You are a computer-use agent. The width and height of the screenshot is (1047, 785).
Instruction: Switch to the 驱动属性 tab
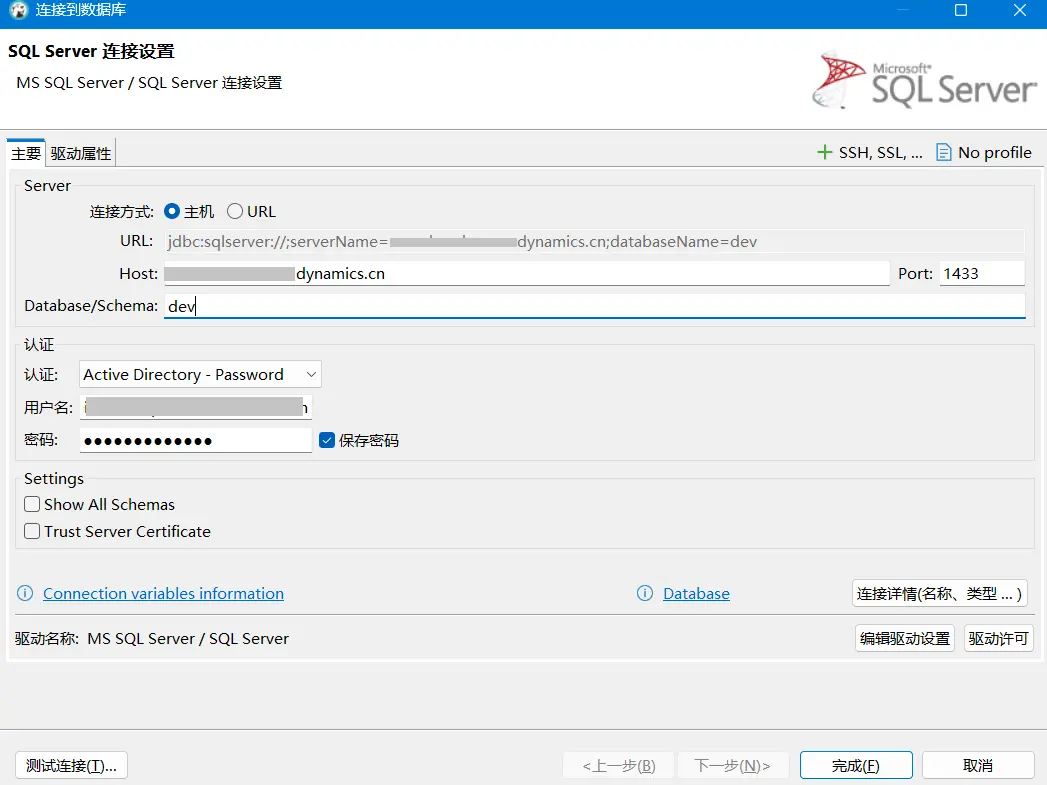[x=81, y=154]
